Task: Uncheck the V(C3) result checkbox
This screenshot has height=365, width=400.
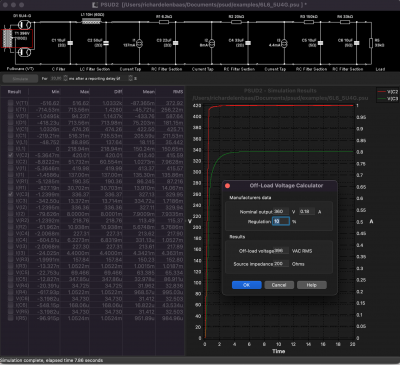Action: pyautogui.click(x=11, y=194)
